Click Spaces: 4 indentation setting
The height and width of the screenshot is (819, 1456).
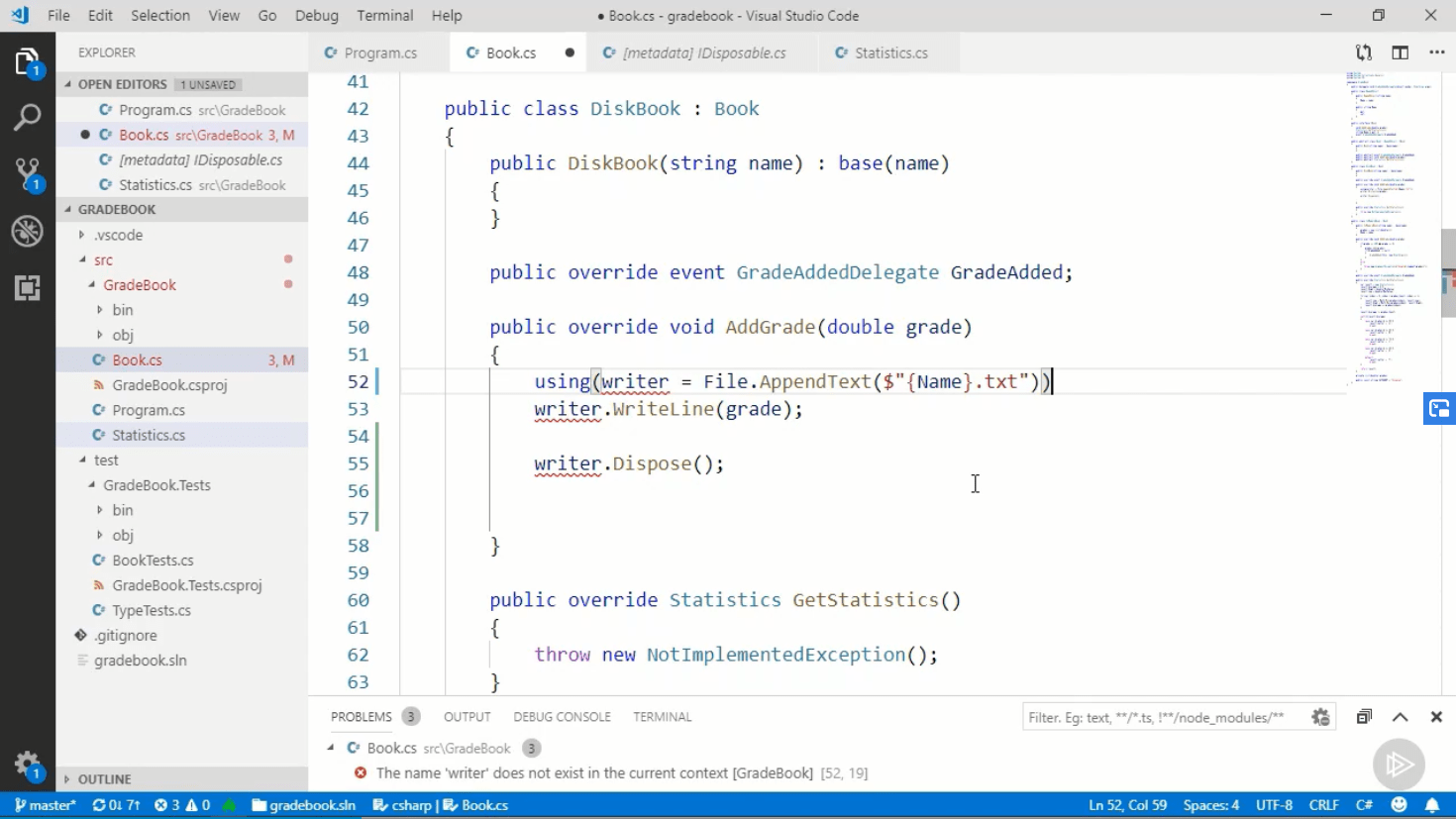pos(1210,805)
